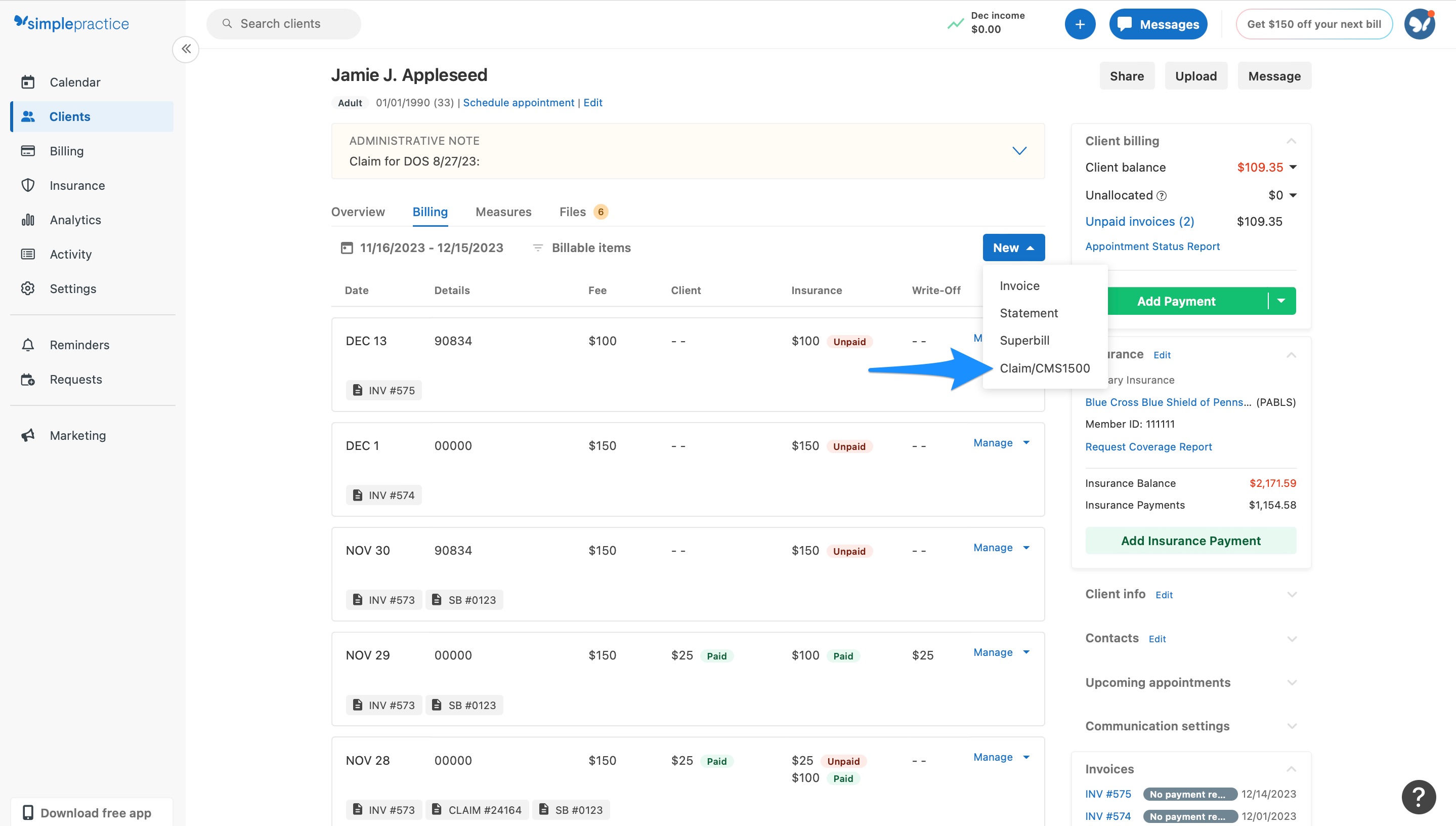Screen dimensions: 1456x826
Task: Collapse the Client billing panel
Action: pos(1291,141)
